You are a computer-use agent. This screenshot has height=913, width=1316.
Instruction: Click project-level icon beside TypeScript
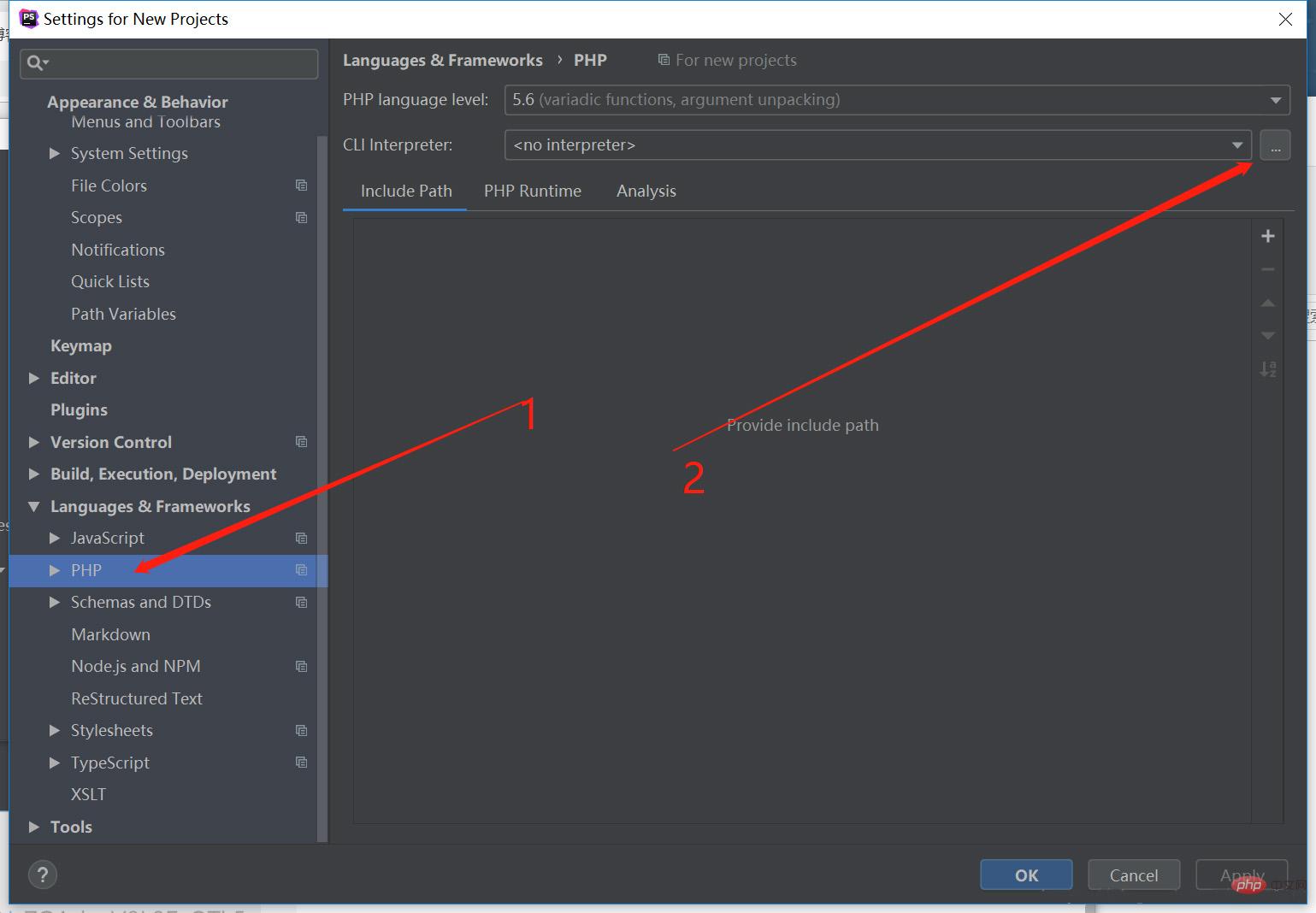pos(301,763)
